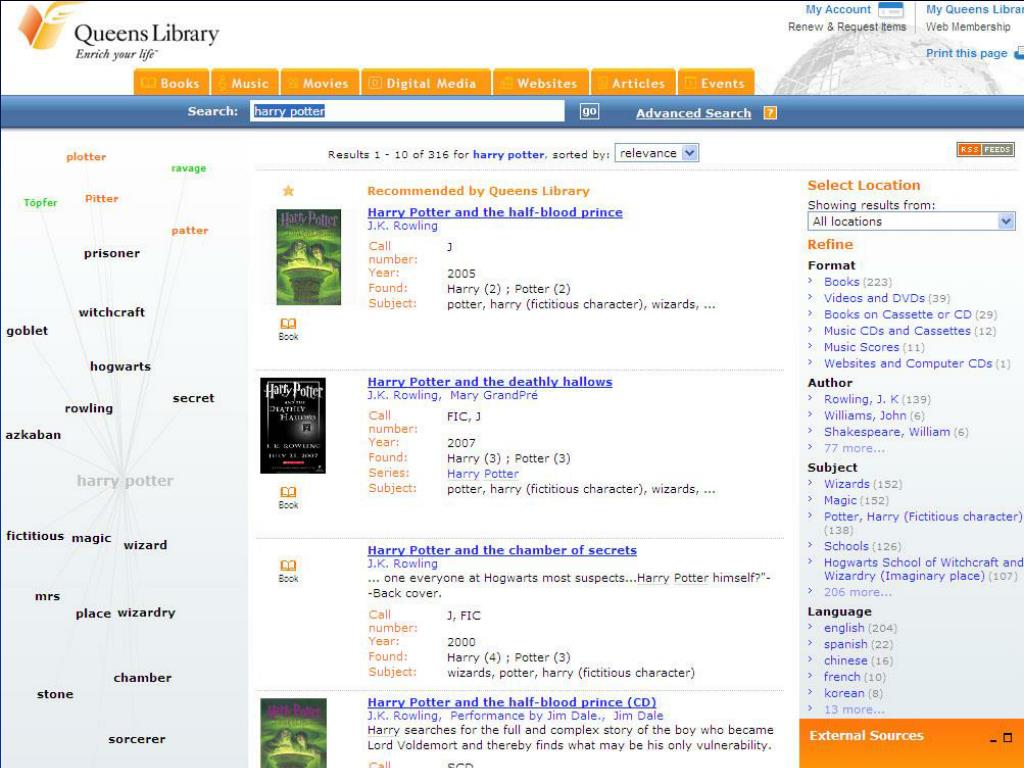This screenshot has height=768, width=1024.
Task: Click word 'sorcerer' in the word cloud
Action: click(136, 739)
